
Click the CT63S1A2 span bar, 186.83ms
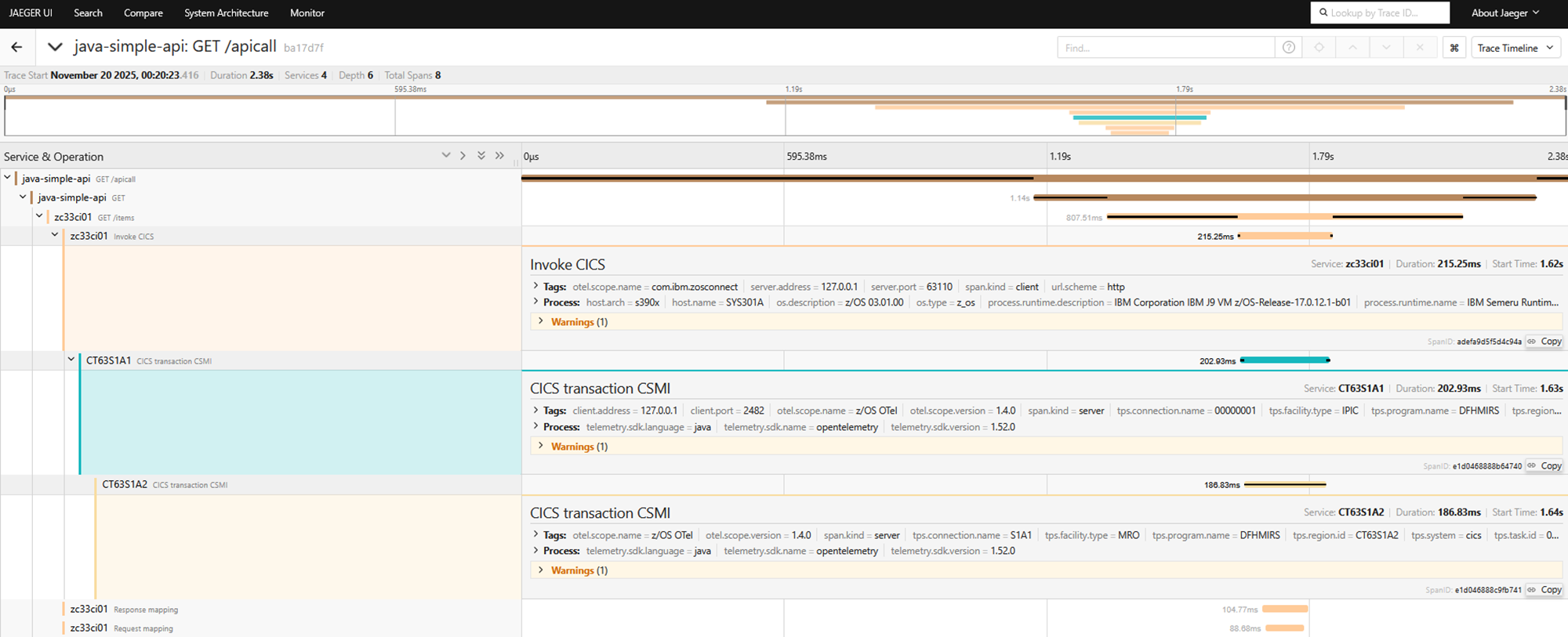pos(1285,484)
